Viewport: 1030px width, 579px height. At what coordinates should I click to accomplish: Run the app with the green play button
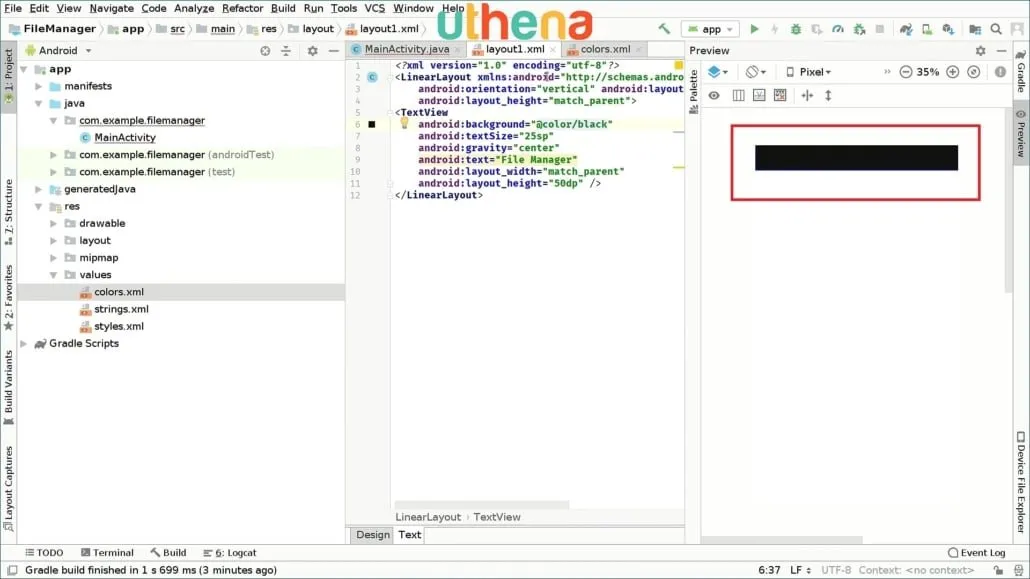click(x=754, y=29)
